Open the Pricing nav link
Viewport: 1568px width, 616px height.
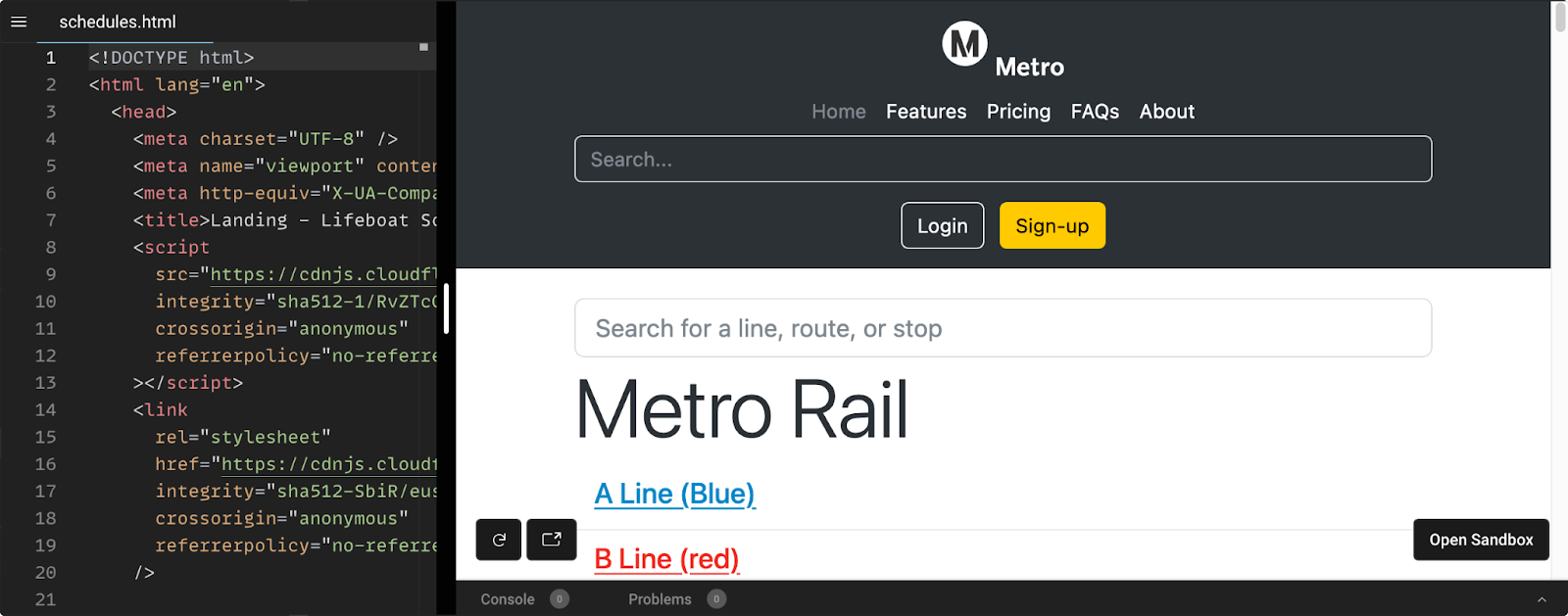[x=1018, y=112]
